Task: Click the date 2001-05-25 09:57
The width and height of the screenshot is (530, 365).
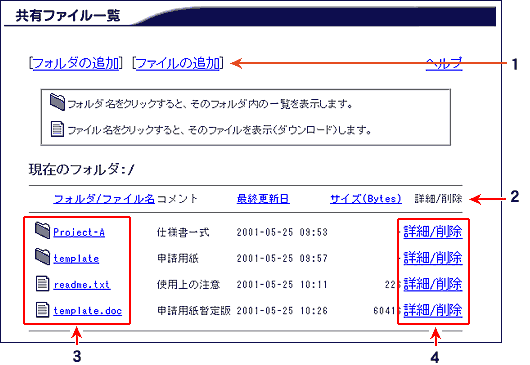Action: [x=282, y=259]
